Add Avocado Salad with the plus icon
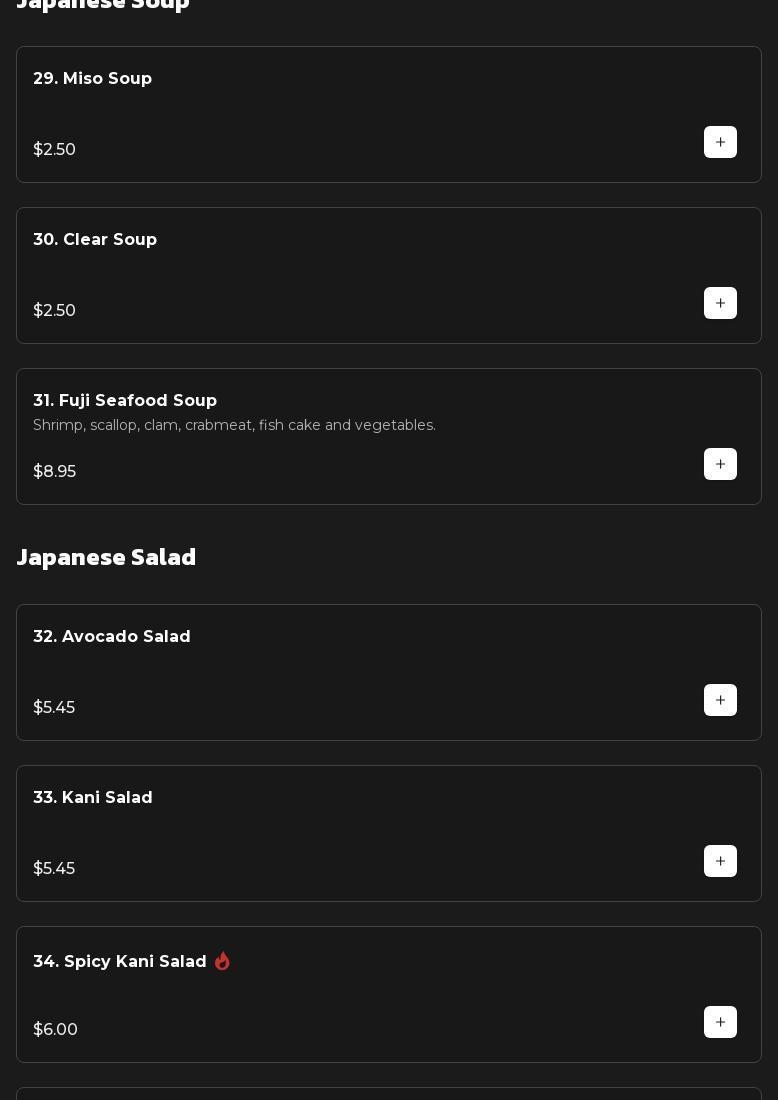Screen dimensions: 778x1100 coord(720,700)
